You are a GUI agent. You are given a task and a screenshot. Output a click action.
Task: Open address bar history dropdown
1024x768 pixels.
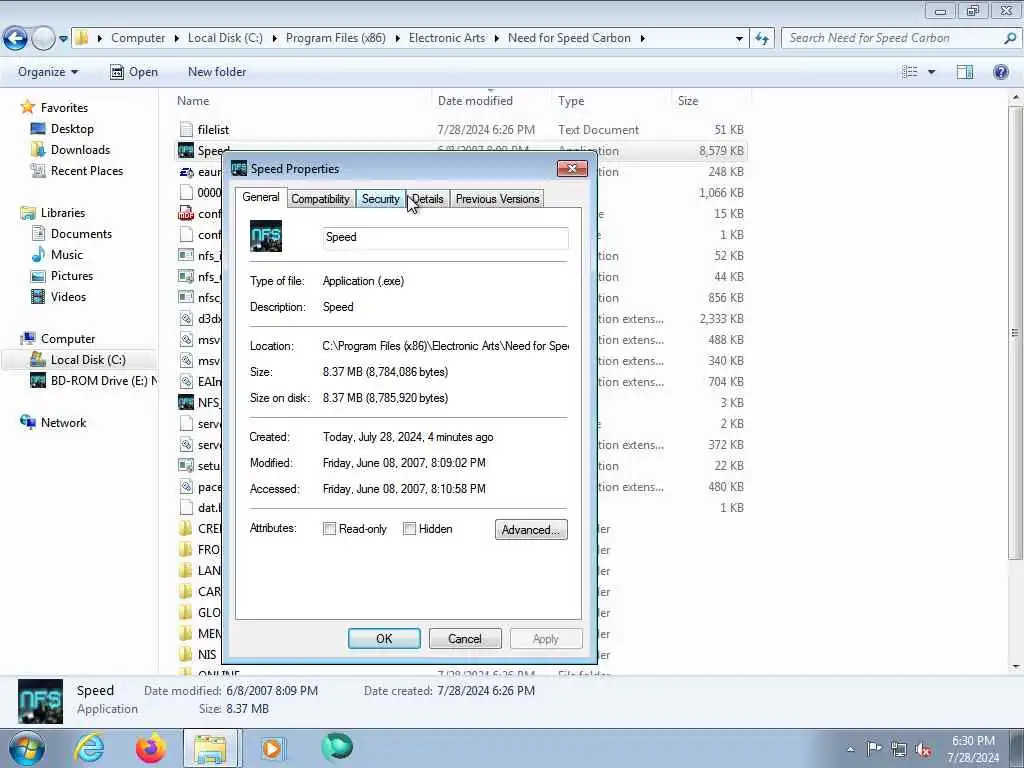(739, 39)
